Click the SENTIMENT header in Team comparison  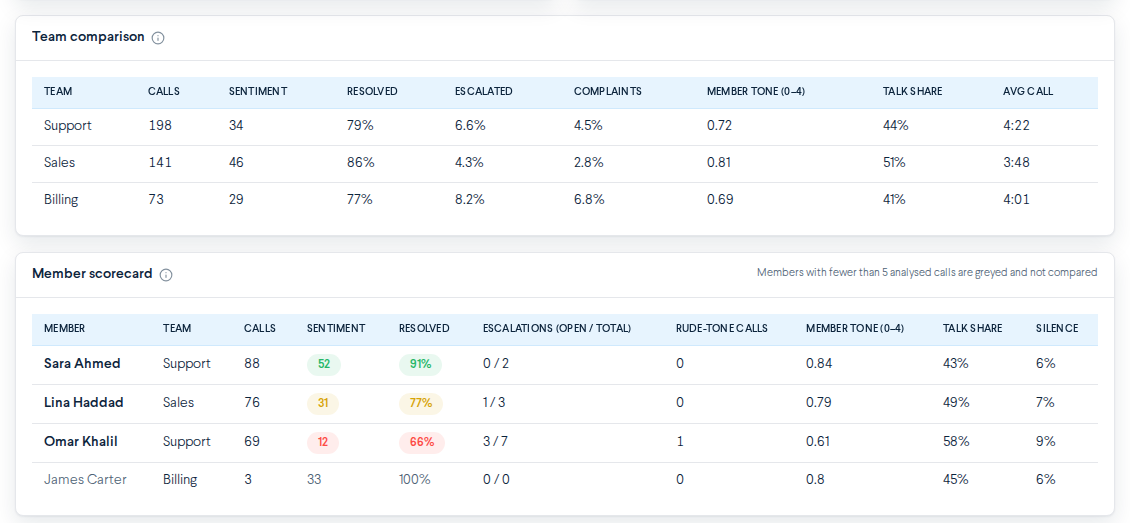[257, 91]
